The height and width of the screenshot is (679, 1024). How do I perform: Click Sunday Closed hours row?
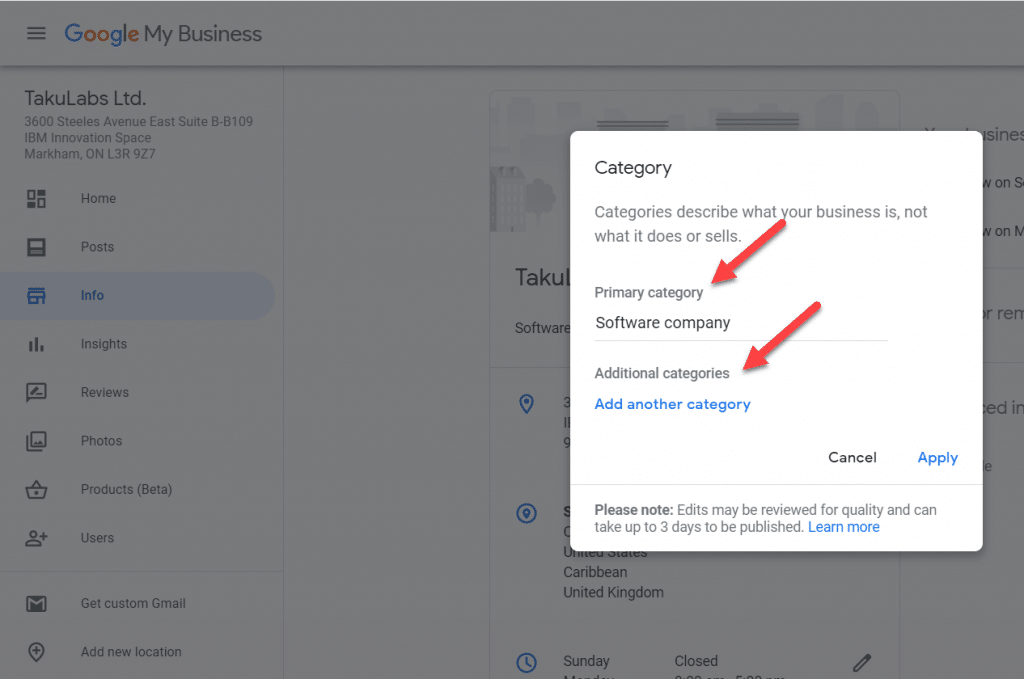click(641, 661)
